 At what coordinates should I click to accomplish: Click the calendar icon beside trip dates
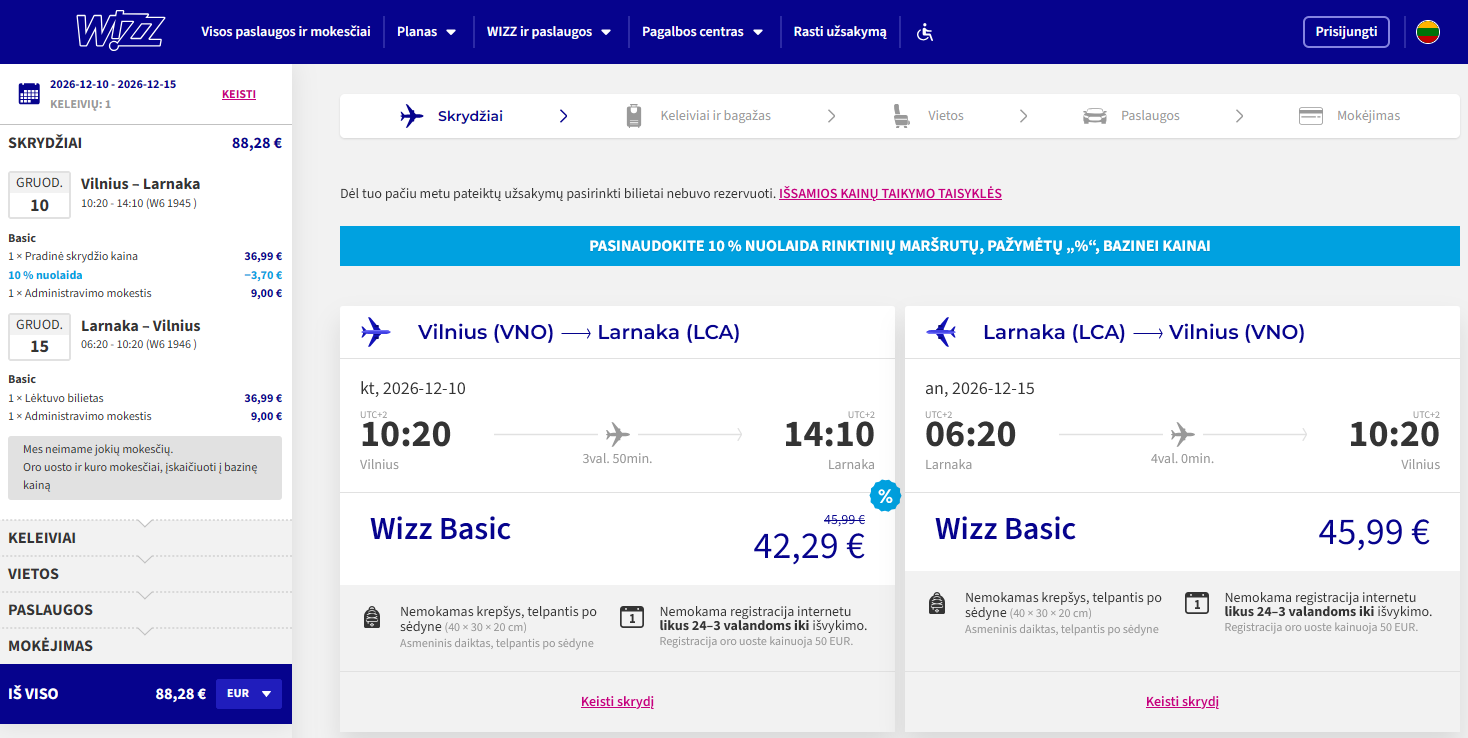pyautogui.click(x=29, y=94)
